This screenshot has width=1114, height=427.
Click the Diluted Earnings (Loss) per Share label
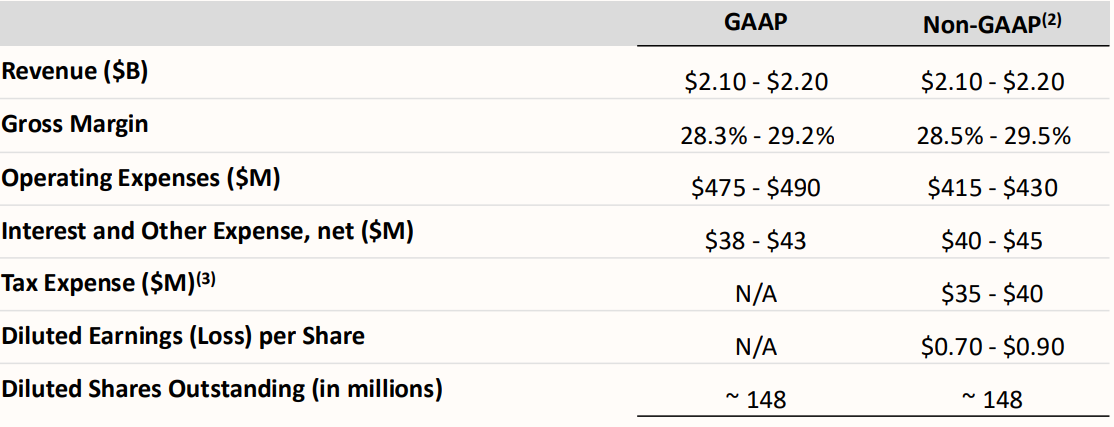click(183, 336)
